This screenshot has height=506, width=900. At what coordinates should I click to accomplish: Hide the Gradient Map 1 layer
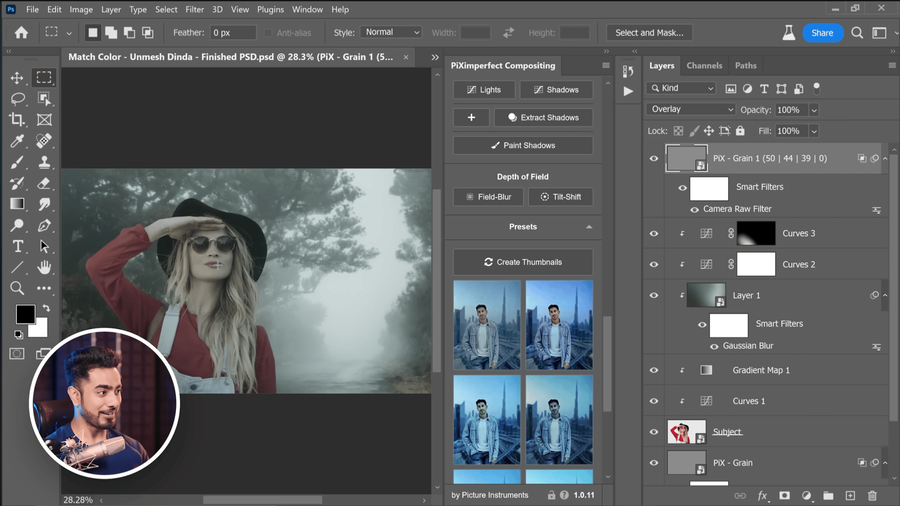pyautogui.click(x=654, y=370)
